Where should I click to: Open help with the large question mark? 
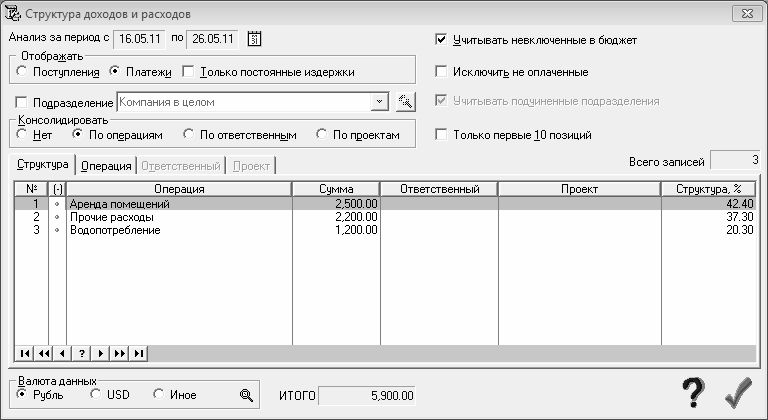(x=693, y=392)
